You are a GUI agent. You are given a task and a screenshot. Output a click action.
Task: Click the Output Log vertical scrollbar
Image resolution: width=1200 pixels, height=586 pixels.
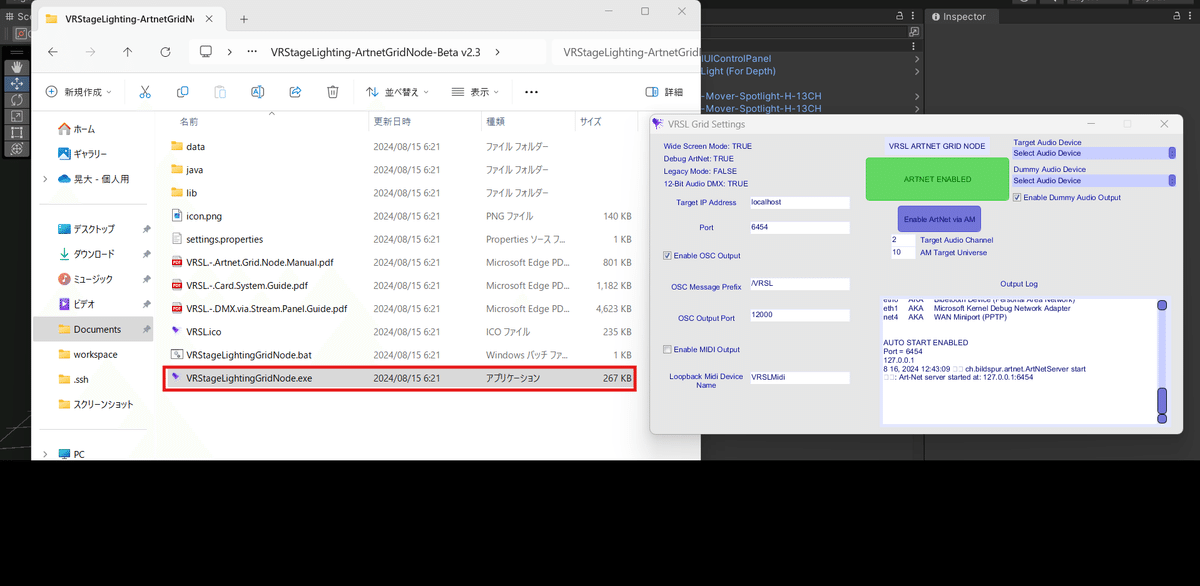[x=1162, y=360]
